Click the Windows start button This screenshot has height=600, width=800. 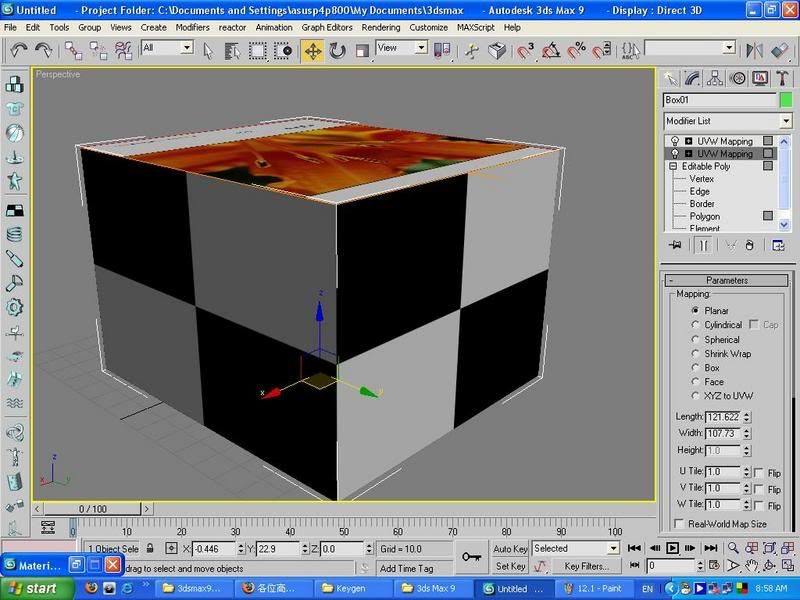pos(37,588)
